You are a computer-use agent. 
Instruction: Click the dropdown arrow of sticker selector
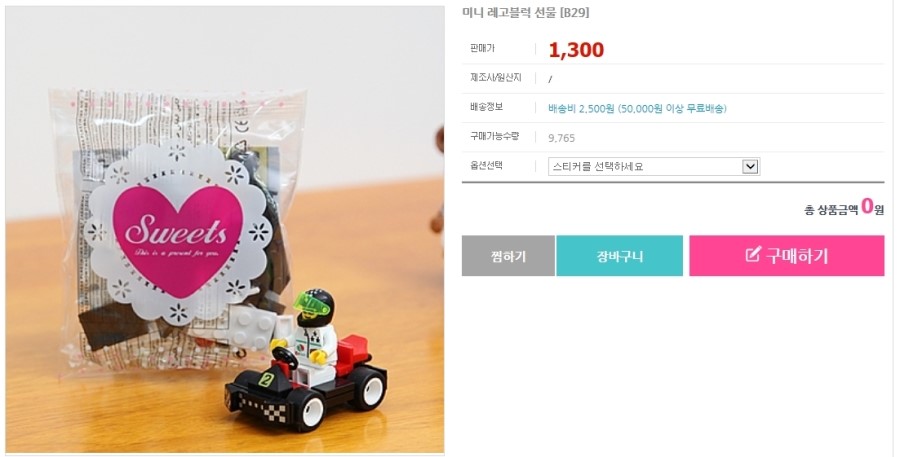coord(750,166)
